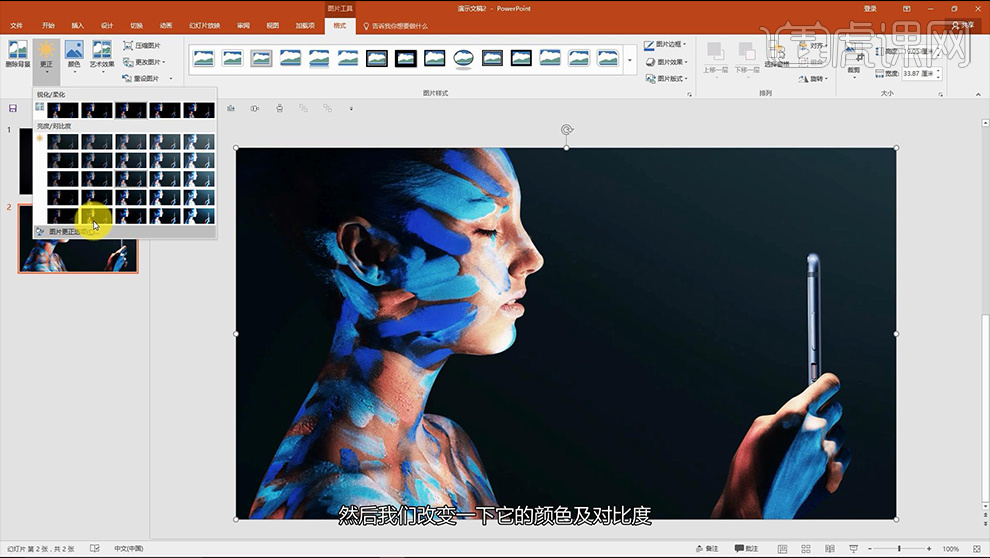This screenshot has width=990, height=558.
Task: Select the center brightness/contrast preset
Action: [x=131, y=179]
